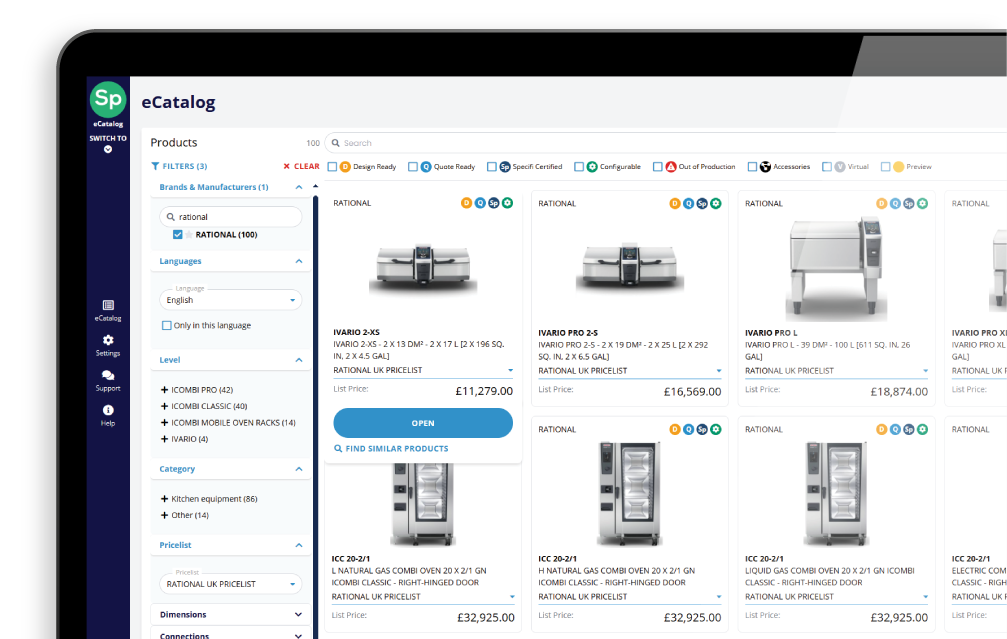Click the Configurable badge on iVario Pro L
Viewport: 1007px width, 639px height.
(922, 204)
